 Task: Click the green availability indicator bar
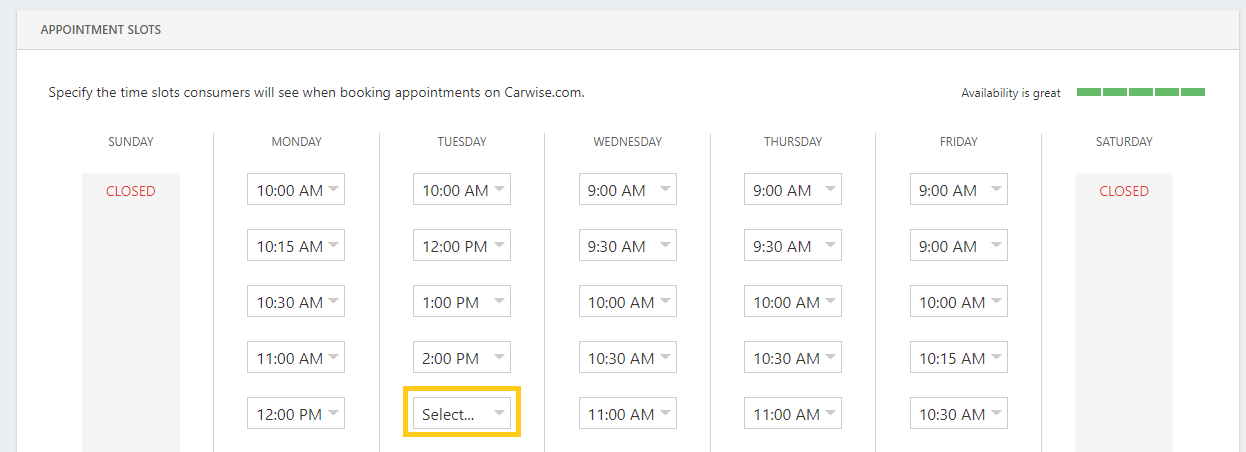point(1141,92)
